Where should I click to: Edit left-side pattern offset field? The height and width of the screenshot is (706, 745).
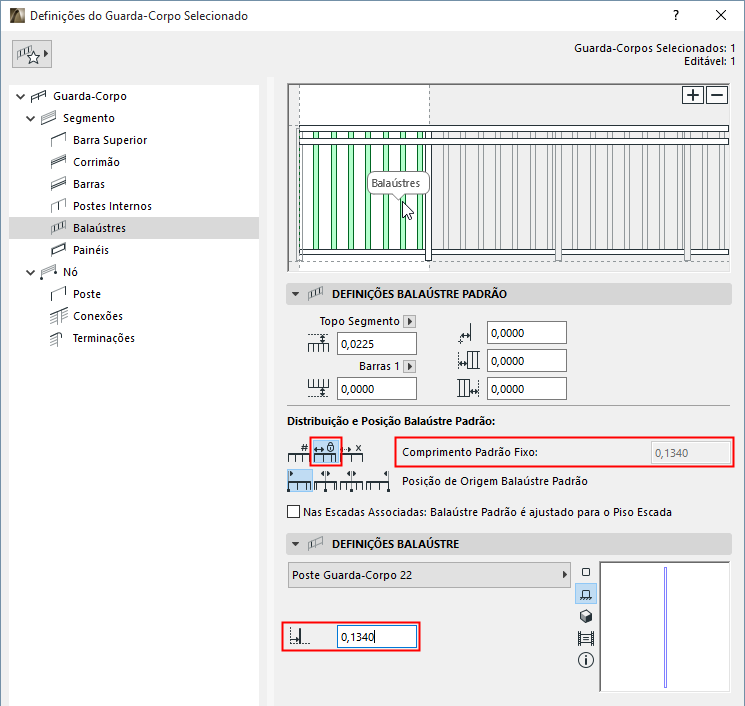tap(526, 361)
